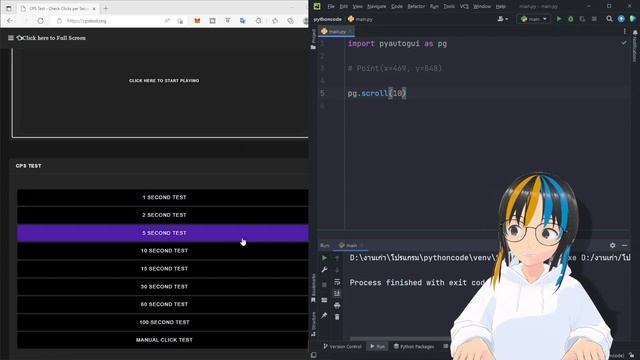Go back in the browser
Viewport: 640px width, 360px height.
(x=10, y=21)
